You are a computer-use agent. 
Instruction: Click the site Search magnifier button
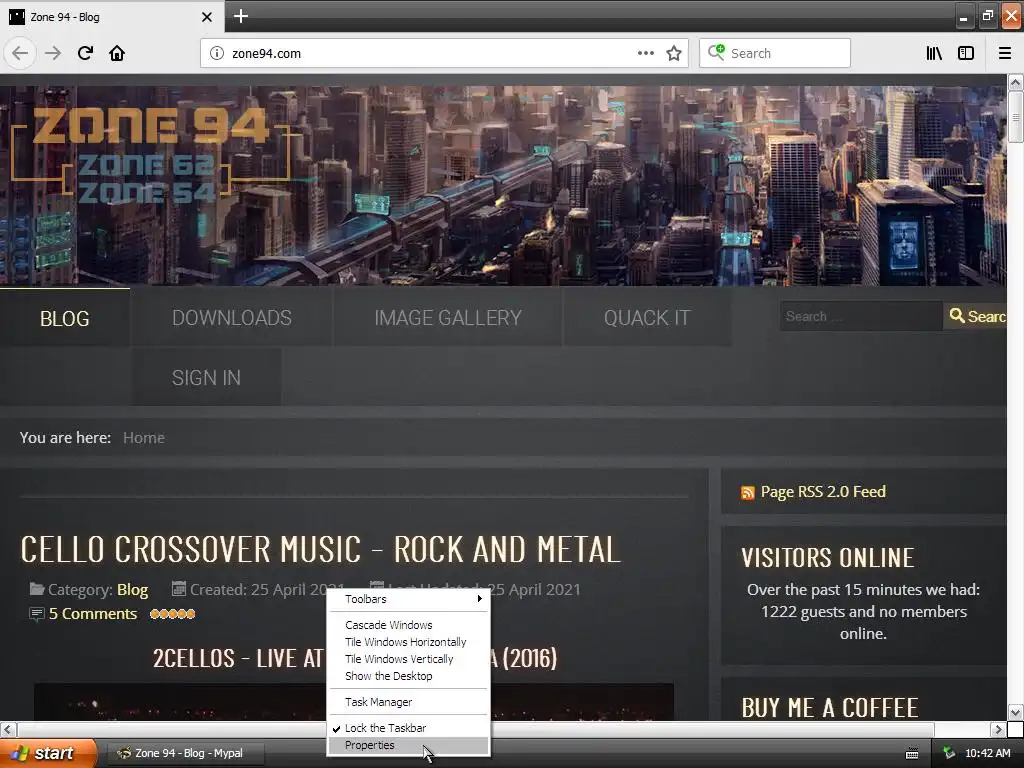(977, 316)
